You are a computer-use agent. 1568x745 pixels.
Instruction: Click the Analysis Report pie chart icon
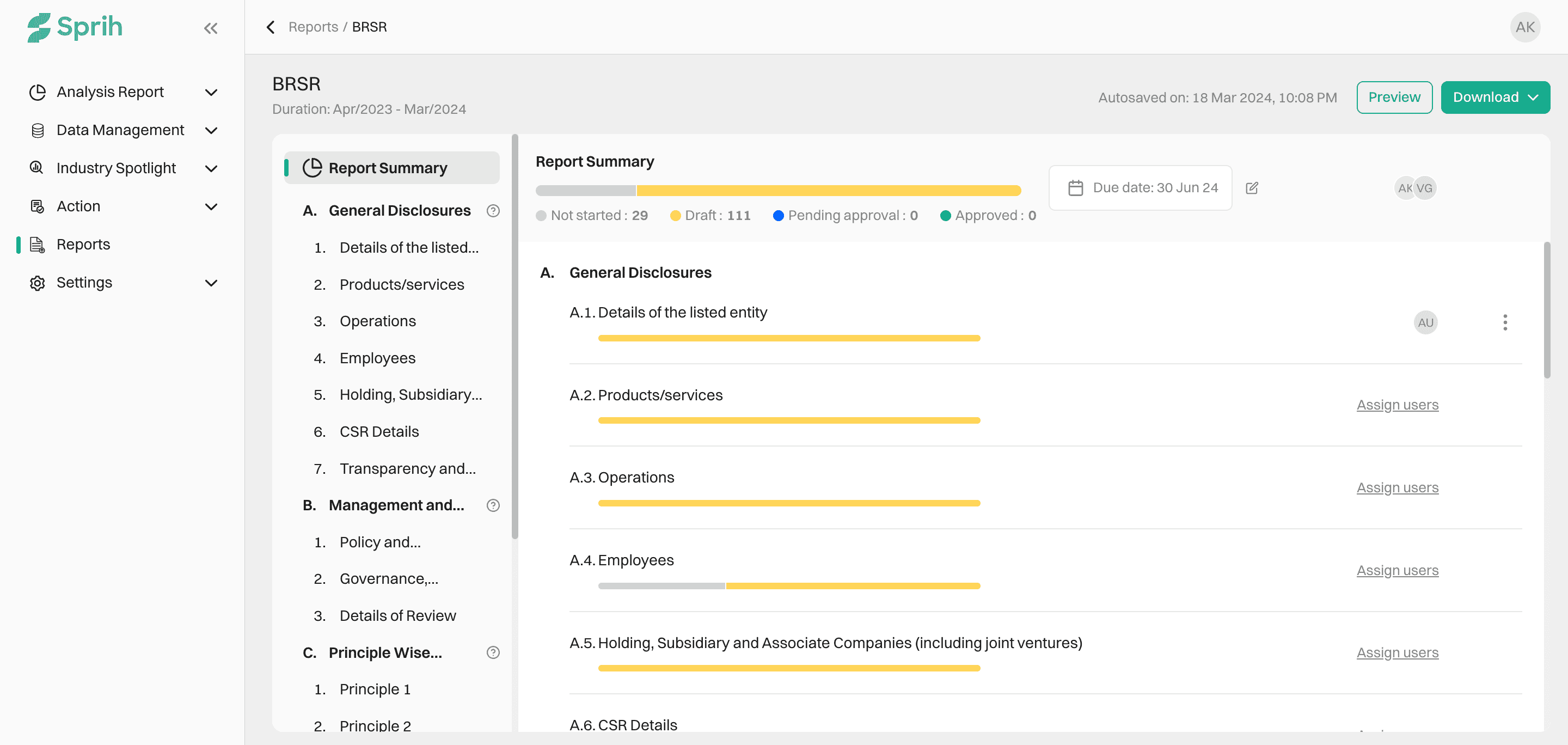38,93
